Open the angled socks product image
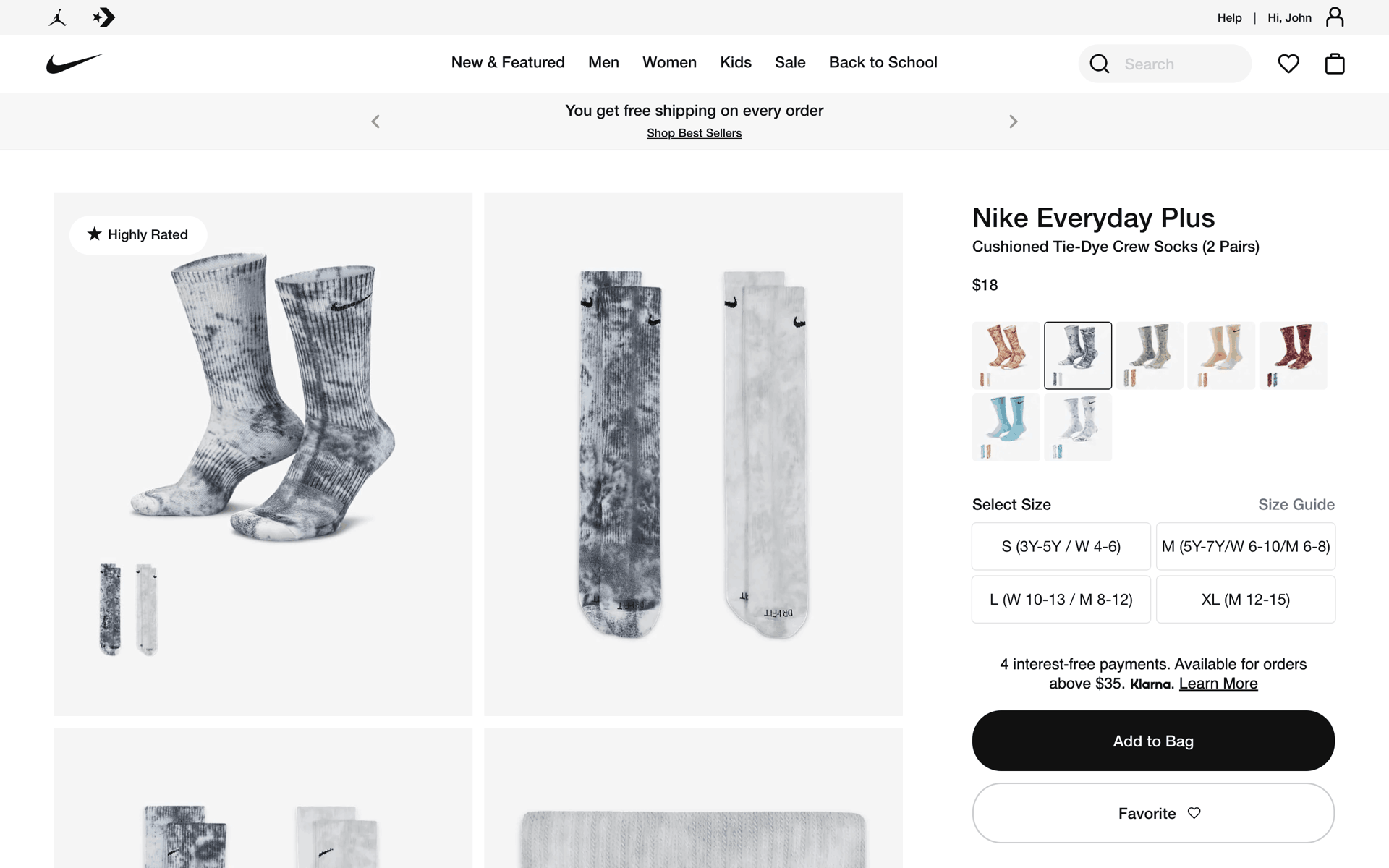This screenshot has height=868, width=1389. (263, 454)
